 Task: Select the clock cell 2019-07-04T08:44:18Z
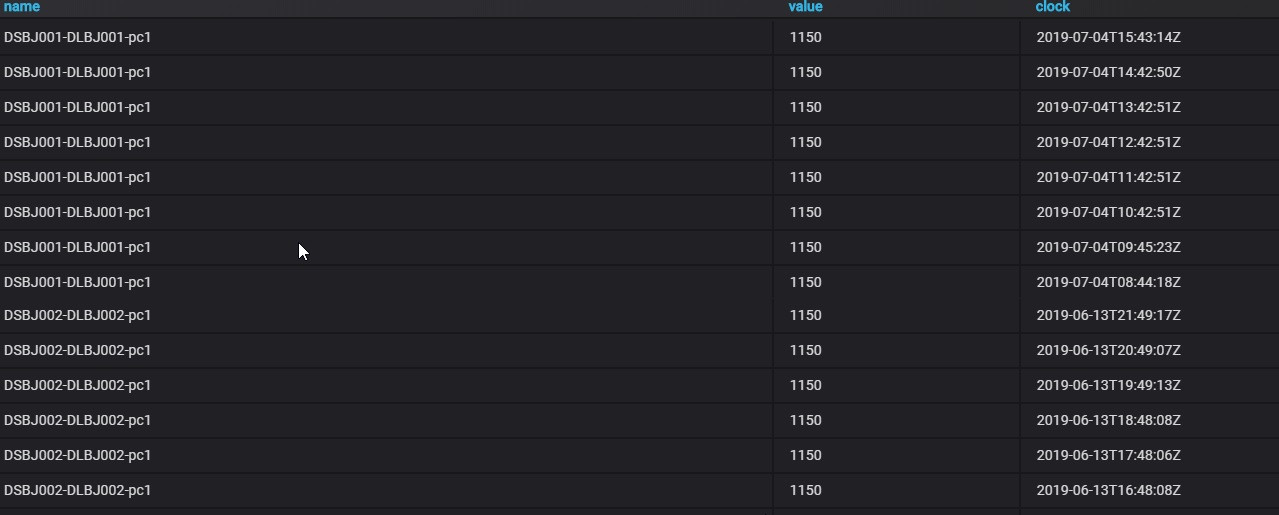(1108, 283)
